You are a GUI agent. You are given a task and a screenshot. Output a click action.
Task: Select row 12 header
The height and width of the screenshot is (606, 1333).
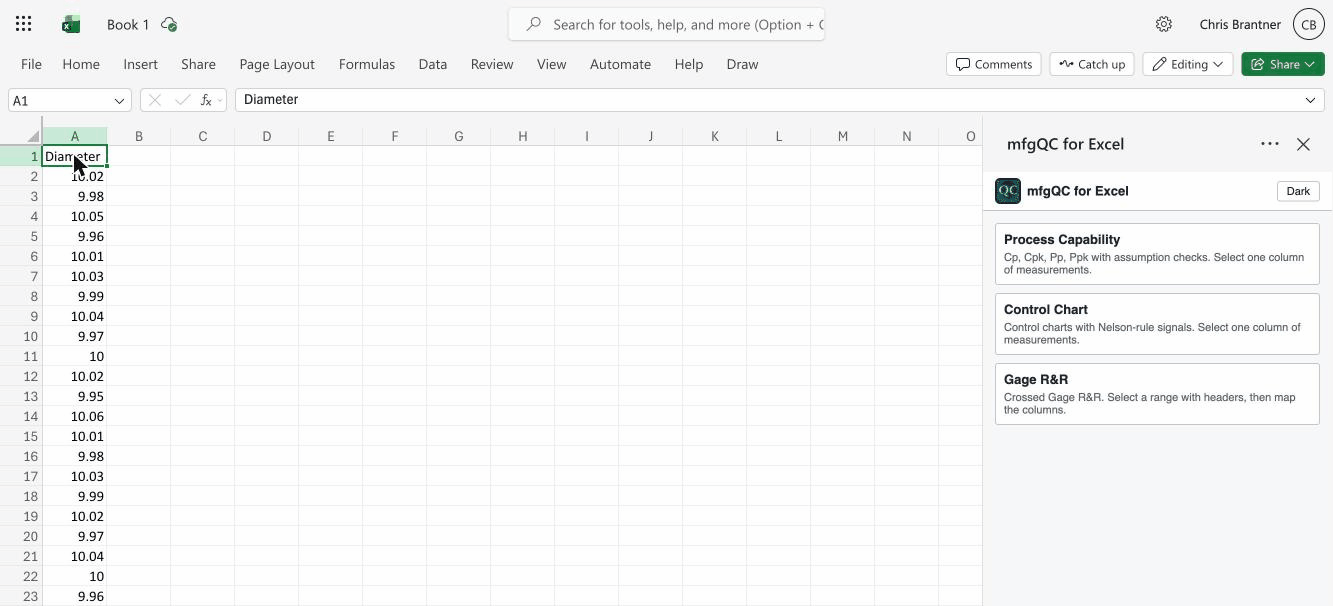coord(21,376)
